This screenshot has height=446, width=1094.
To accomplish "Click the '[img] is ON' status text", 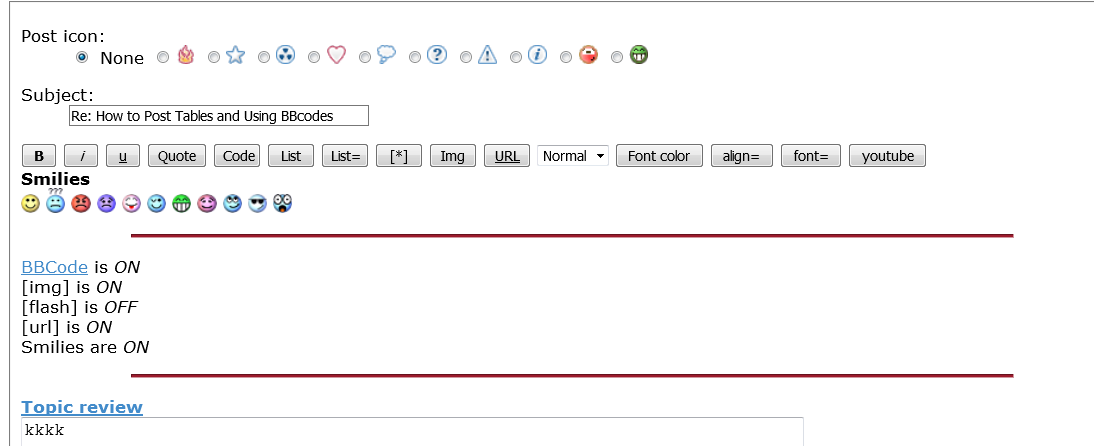I will (x=71, y=287).
